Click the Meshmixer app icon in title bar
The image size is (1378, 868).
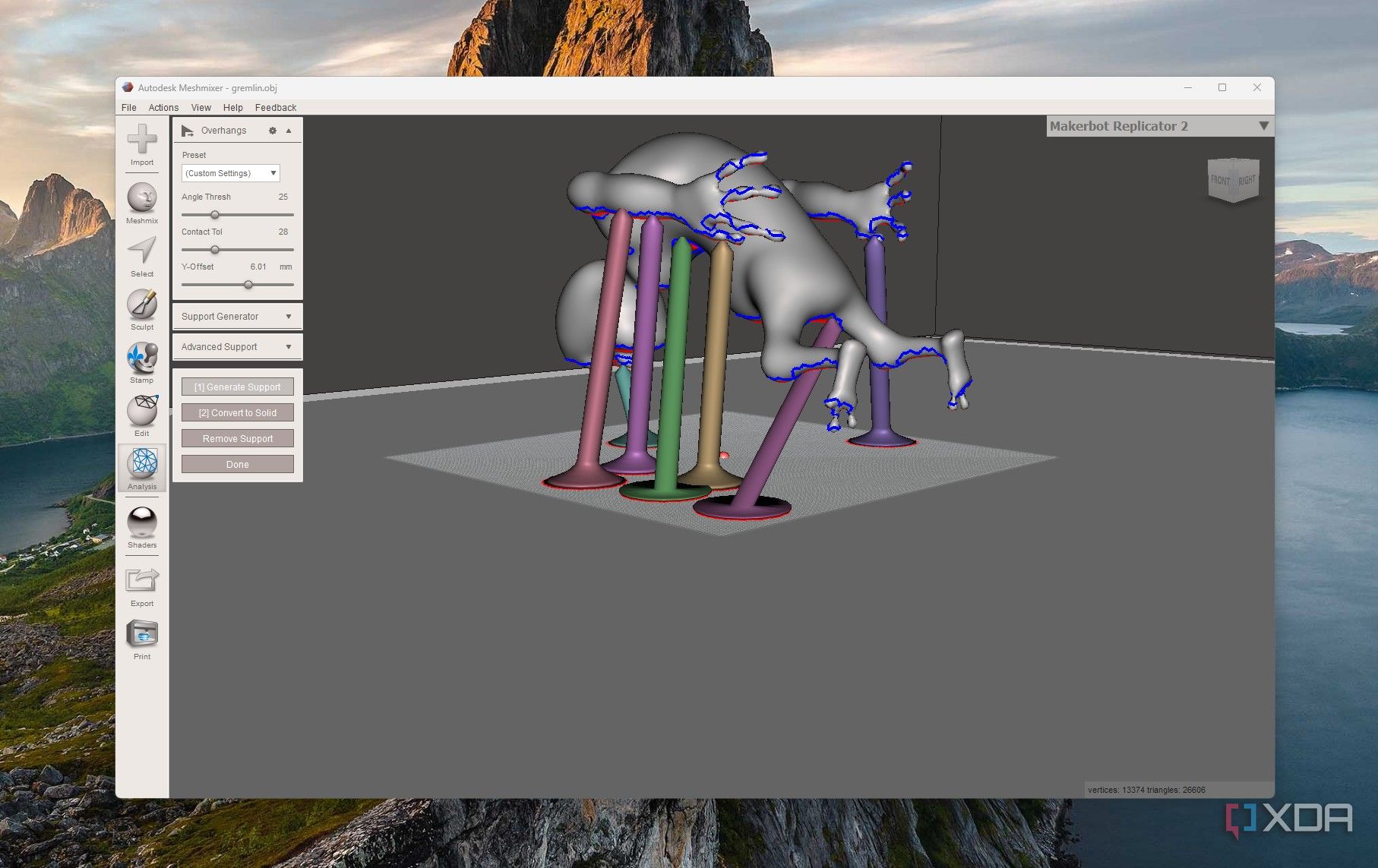[x=128, y=87]
